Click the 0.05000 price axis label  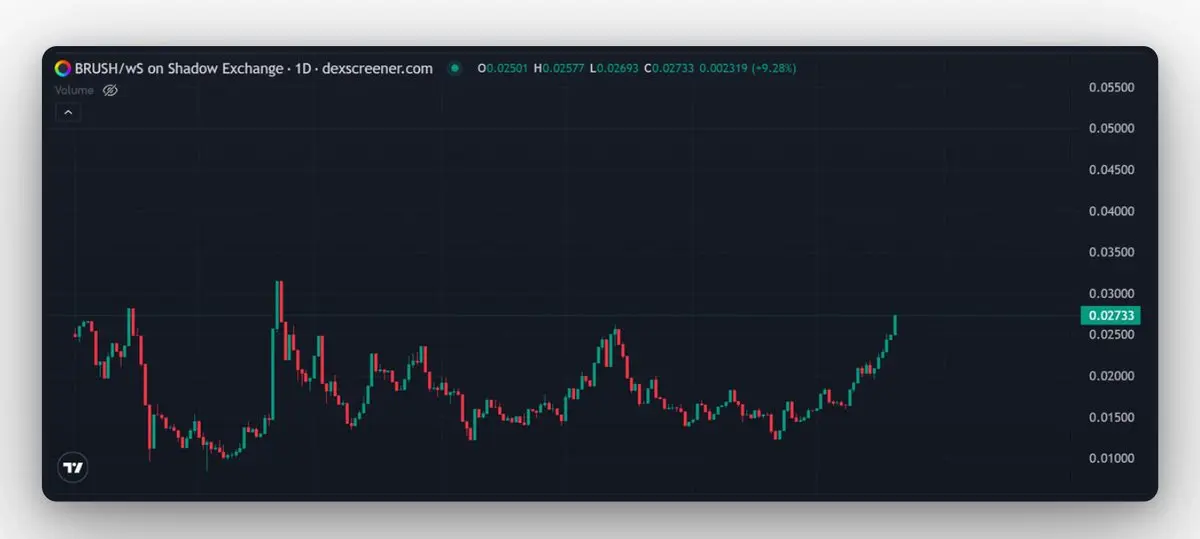(1111, 129)
